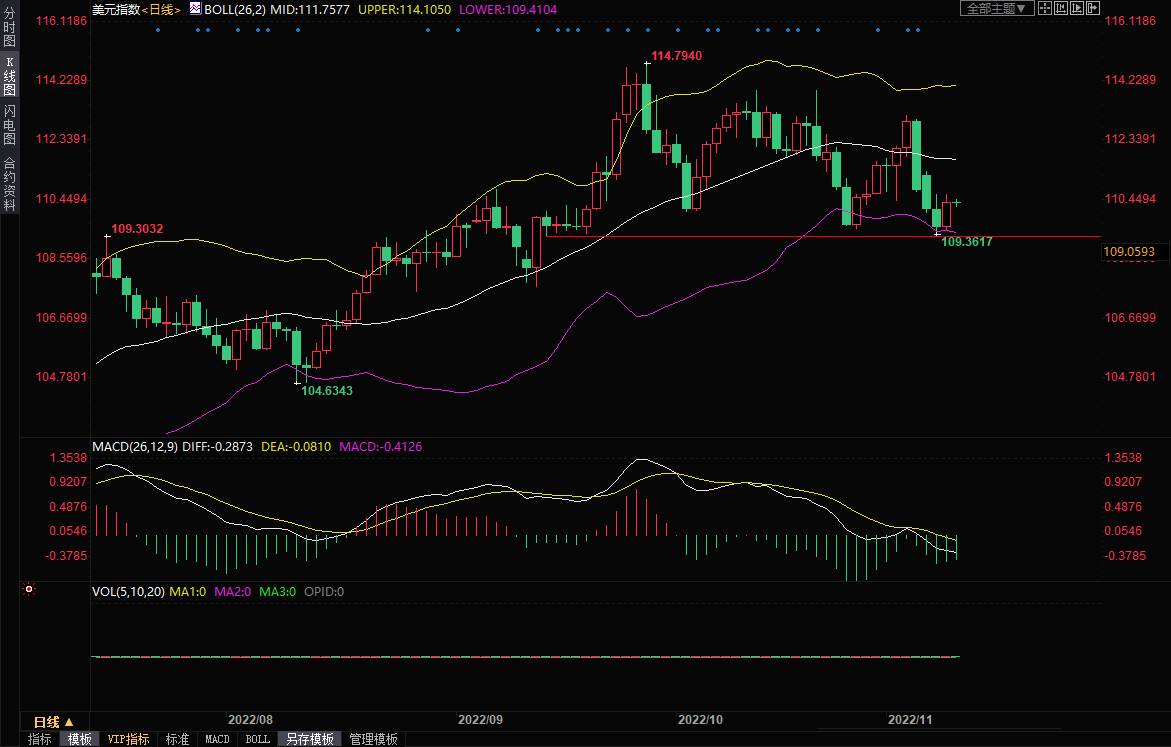Open the 闪电图 side tab
Screen dimensions: 1171x747
pyautogui.click(x=9, y=125)
